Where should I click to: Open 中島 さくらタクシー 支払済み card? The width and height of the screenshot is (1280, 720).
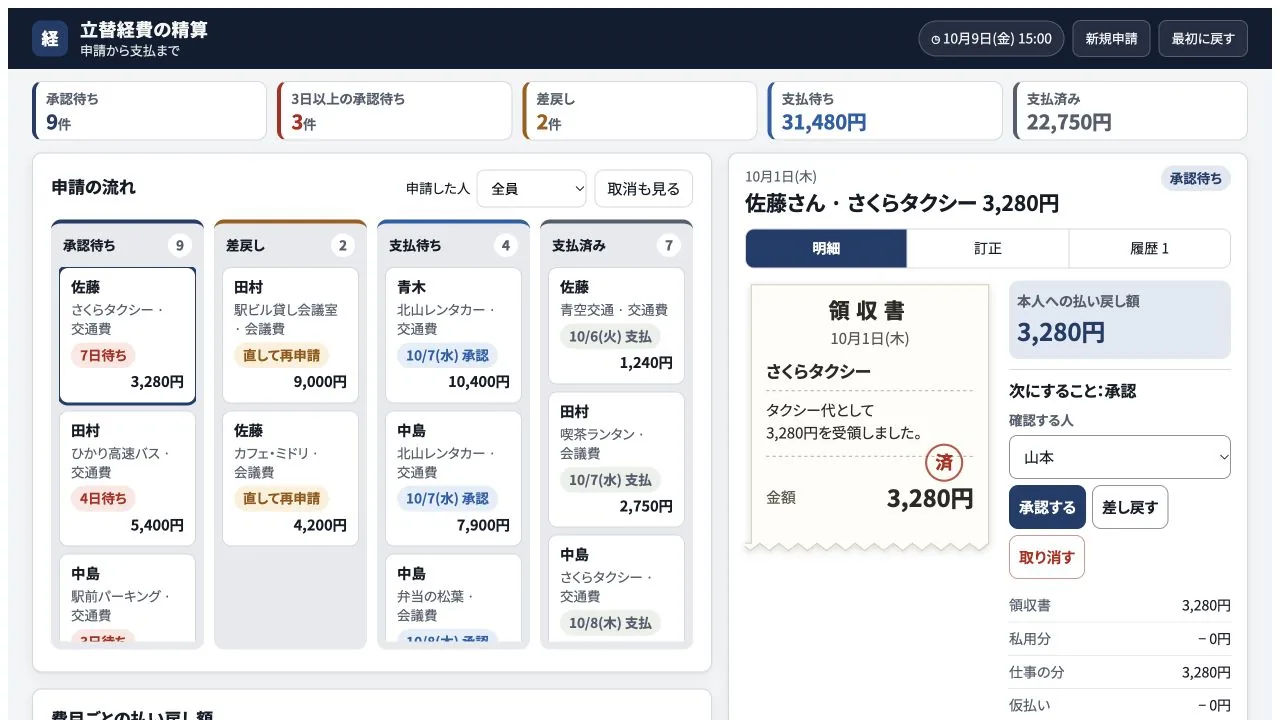click(616, 588)
